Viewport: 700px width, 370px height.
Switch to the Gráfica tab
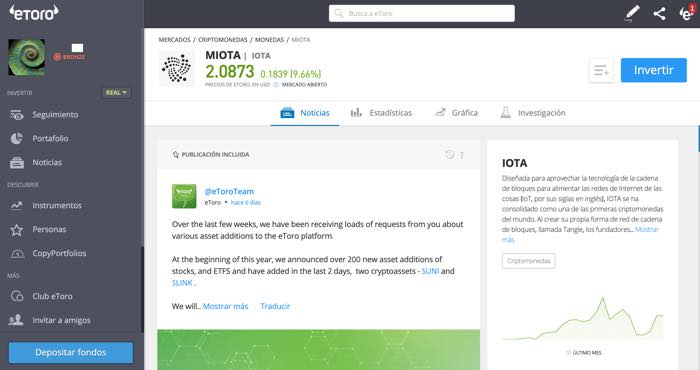click(x=456, y=113)
